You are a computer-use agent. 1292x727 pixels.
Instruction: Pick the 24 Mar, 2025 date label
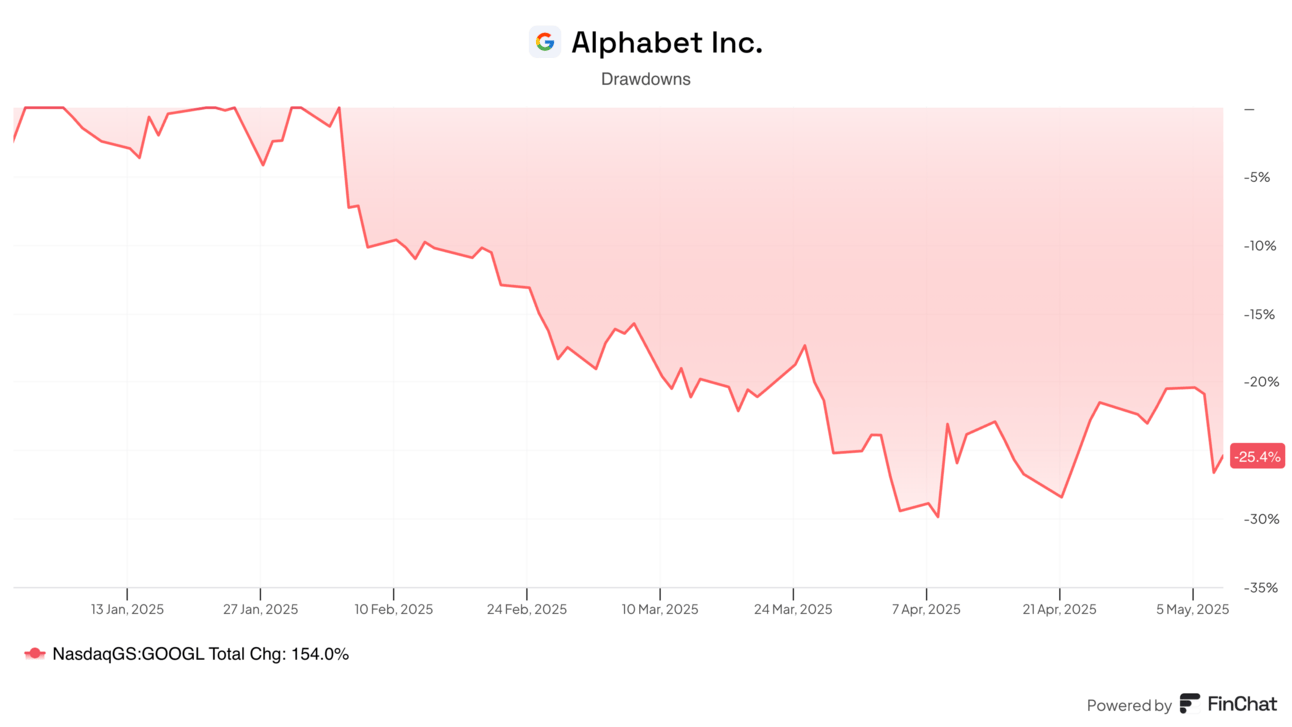click(x=793, y=609)
